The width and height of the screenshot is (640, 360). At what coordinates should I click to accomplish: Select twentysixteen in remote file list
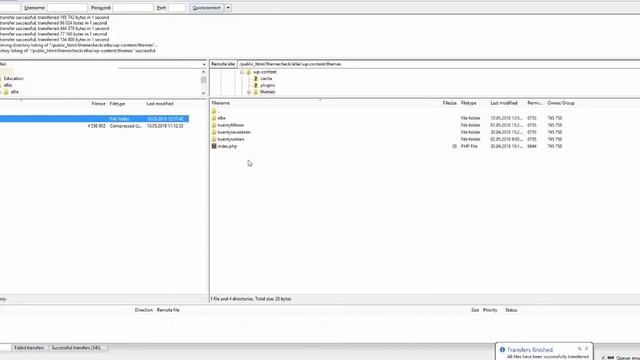click(231, 139)
